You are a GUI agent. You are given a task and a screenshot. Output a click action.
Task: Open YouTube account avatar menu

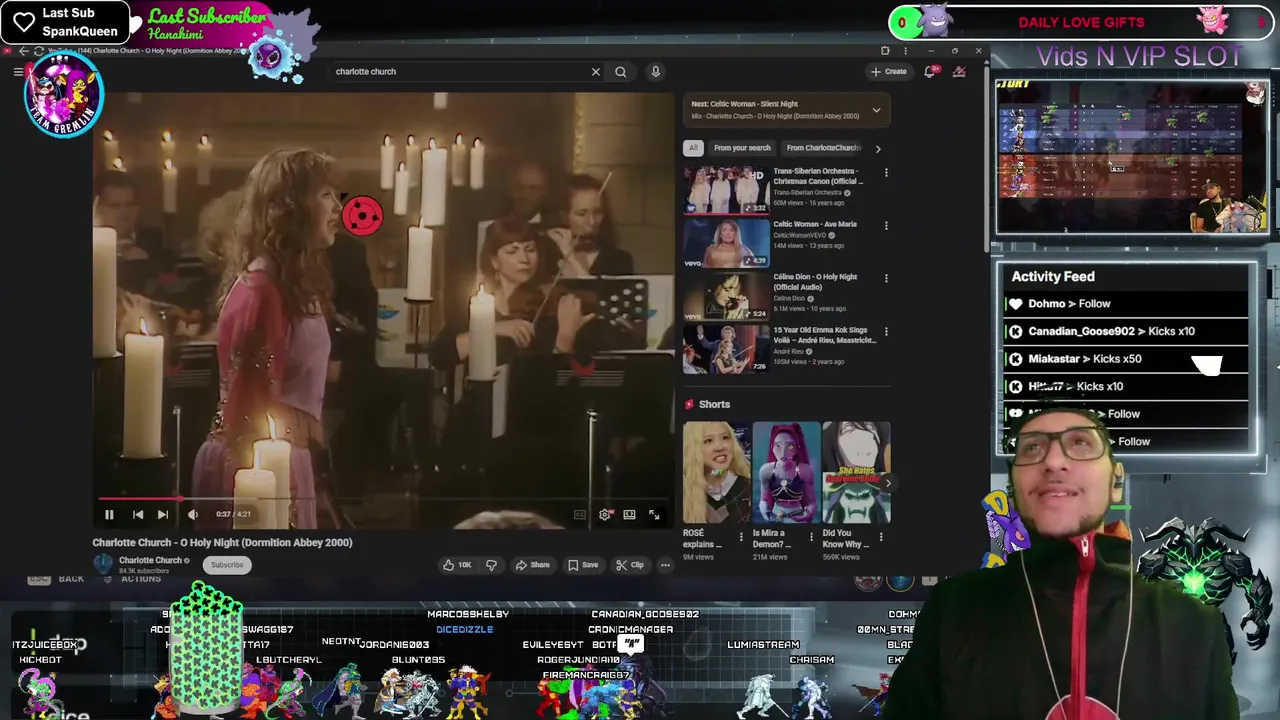click(959, 72)
